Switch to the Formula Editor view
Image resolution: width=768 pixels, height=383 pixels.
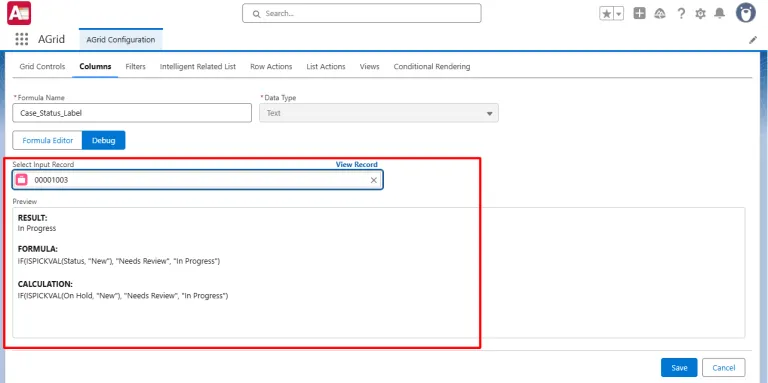tap(48, 141)
